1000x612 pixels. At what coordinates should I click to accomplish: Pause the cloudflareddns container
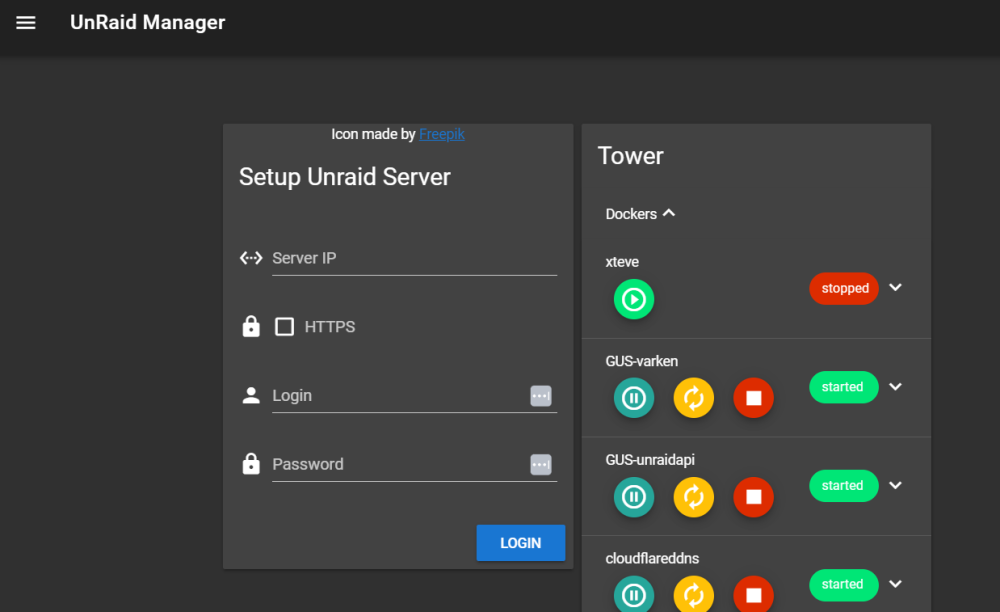click(x=633, y=594)
